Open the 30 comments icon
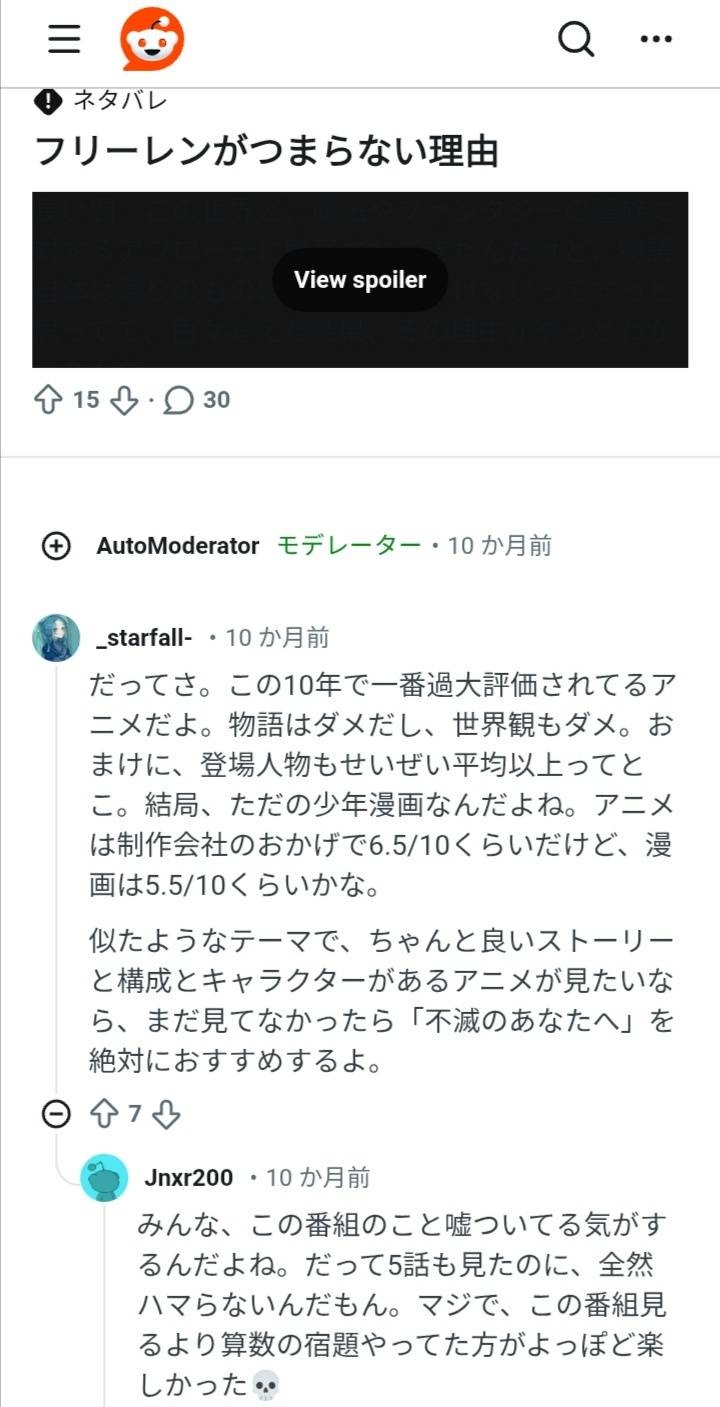The width and height of the screenshot is (720, 1407). pos(178,400)
